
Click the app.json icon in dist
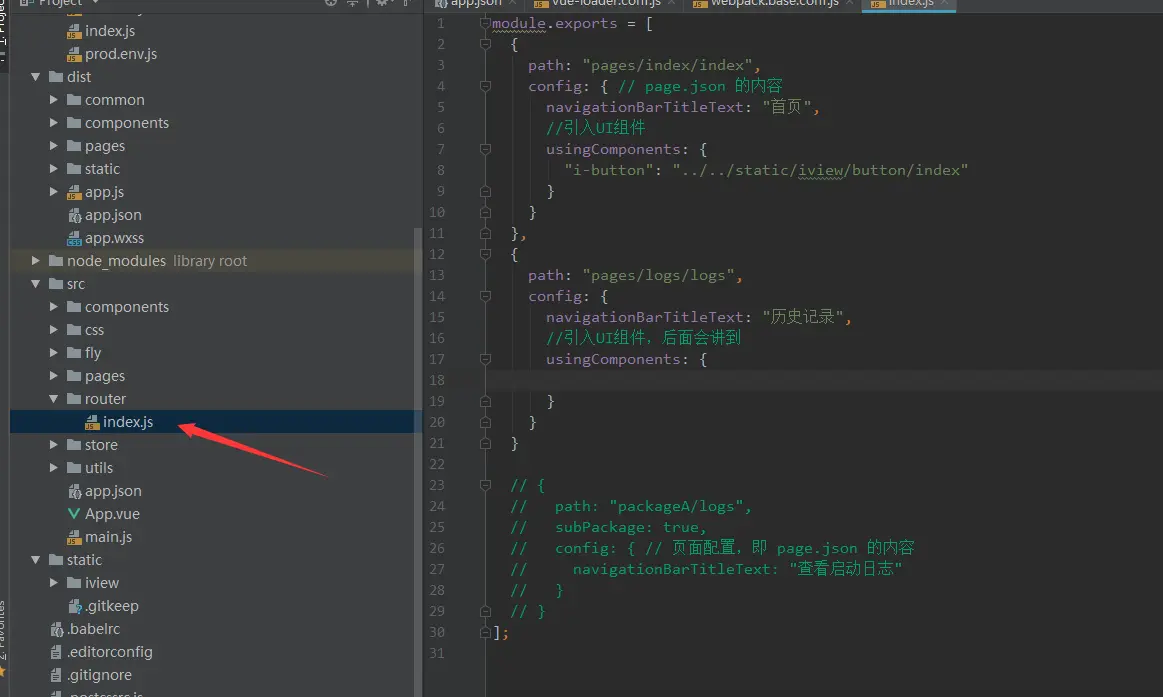[74, 216]
